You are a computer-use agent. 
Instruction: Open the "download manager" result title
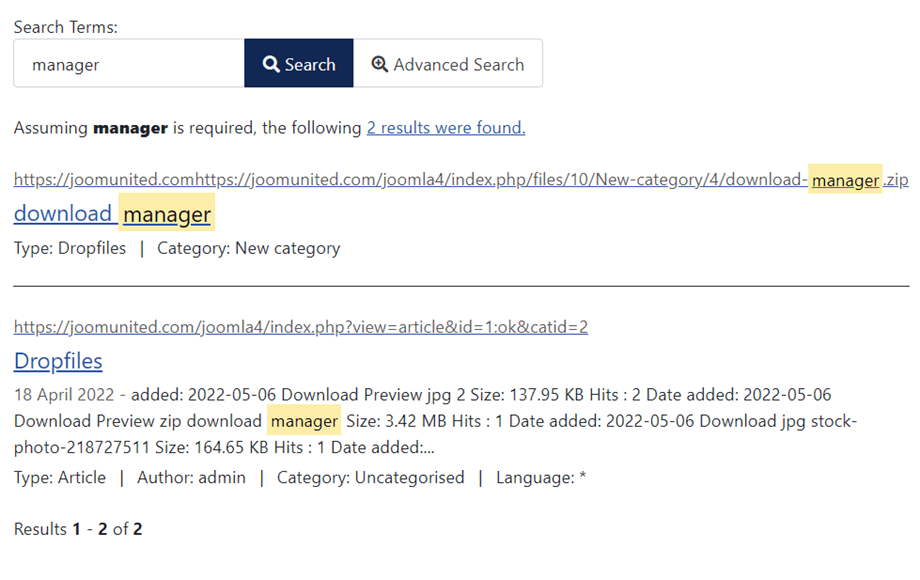(x=112, y=214)
